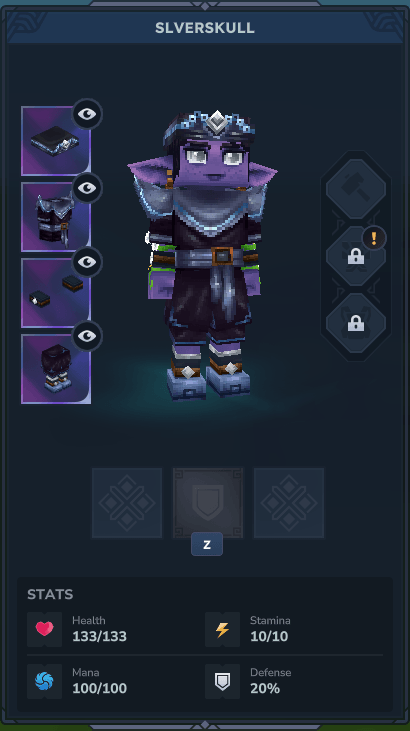Click the orange exclamation alert badge

(x=374, y=238)
